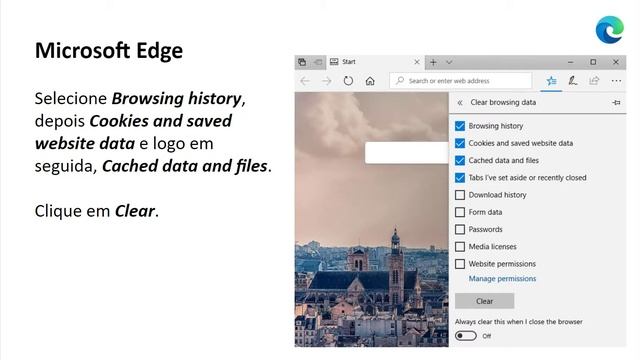Open the Favorites hub star icon
Viewport: 640px width, 360px height.
tap(551, 81)
